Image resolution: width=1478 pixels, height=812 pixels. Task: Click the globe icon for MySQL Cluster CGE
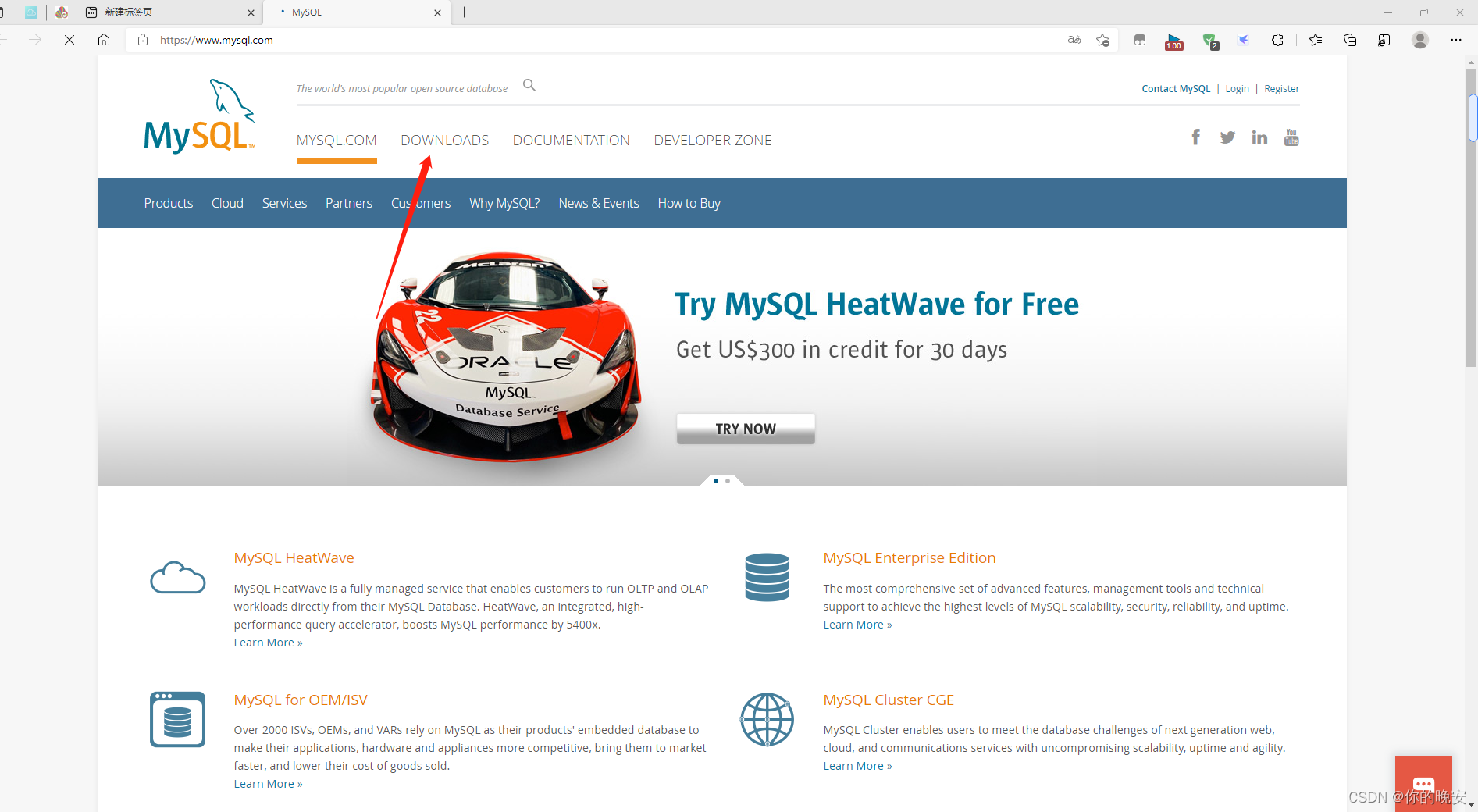767,719
